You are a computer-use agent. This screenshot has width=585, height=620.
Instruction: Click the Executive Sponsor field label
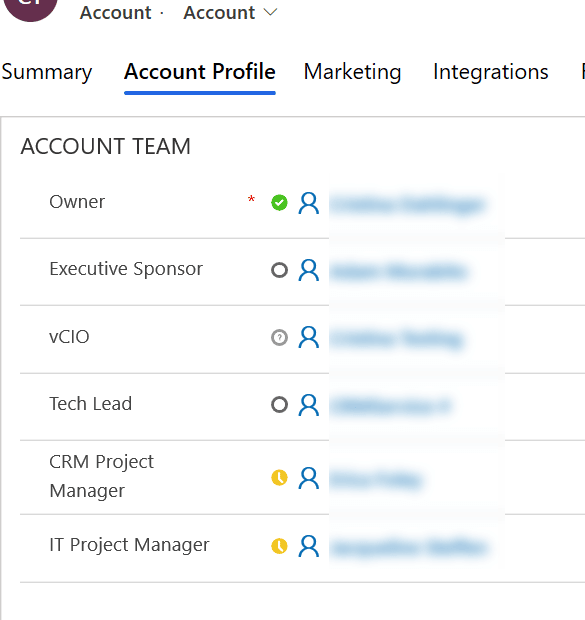[x=126, y=269]
